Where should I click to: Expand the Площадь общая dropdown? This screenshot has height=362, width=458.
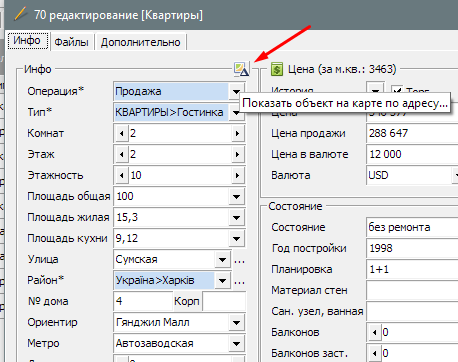click(x=236, y=197)
